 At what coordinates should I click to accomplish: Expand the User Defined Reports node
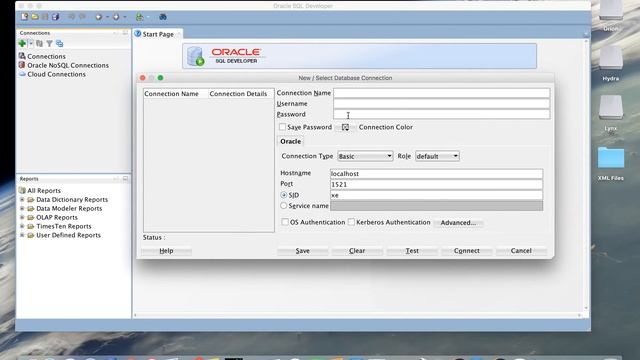click(22, 235)
